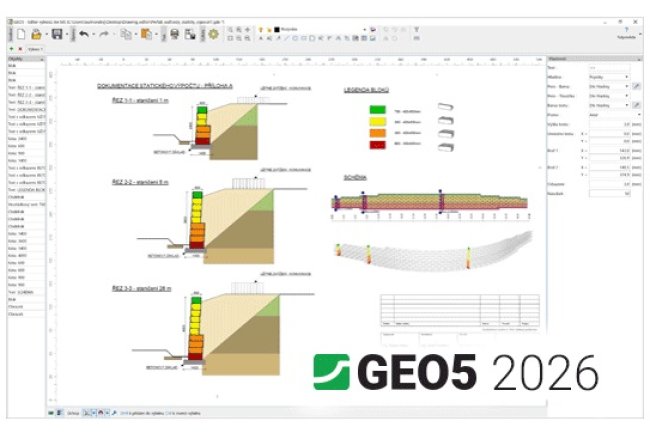The width and height of the screenshot is (650, 433).
Task: Open the Undo history dropdown arrow
Action: [94, 34]
